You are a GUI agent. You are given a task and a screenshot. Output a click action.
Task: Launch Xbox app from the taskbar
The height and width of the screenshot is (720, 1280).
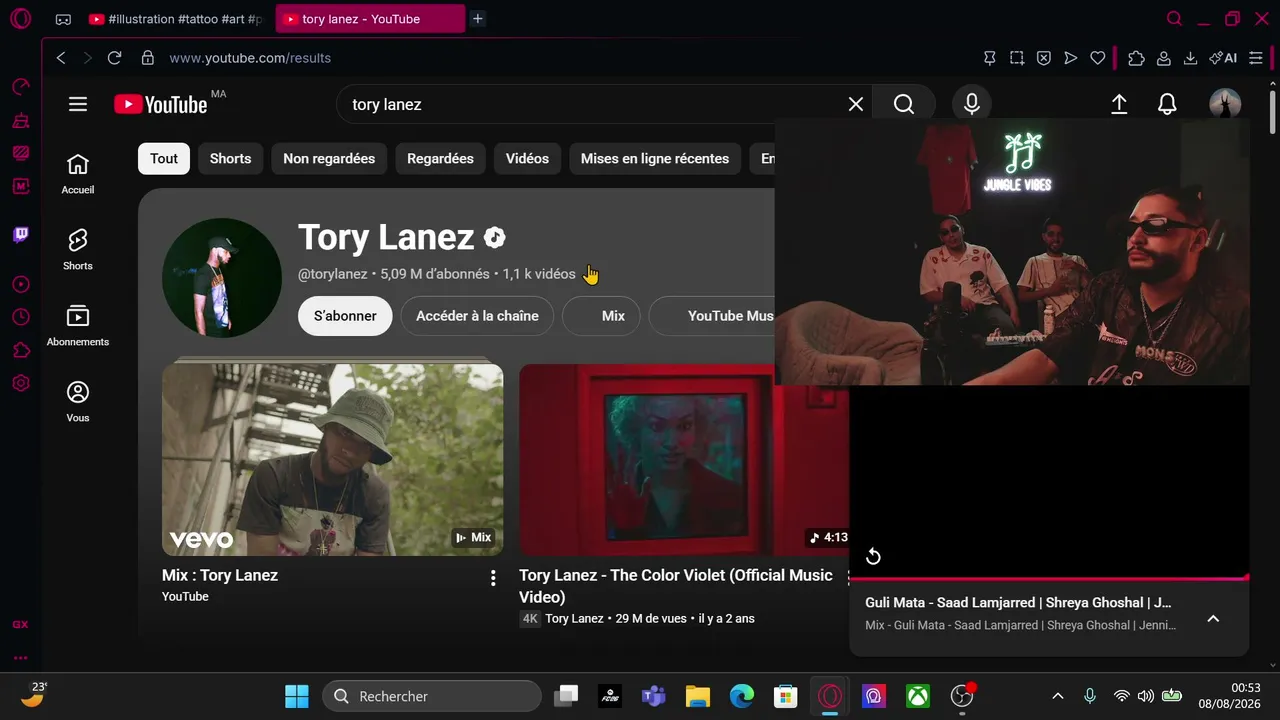coord(917,696)
